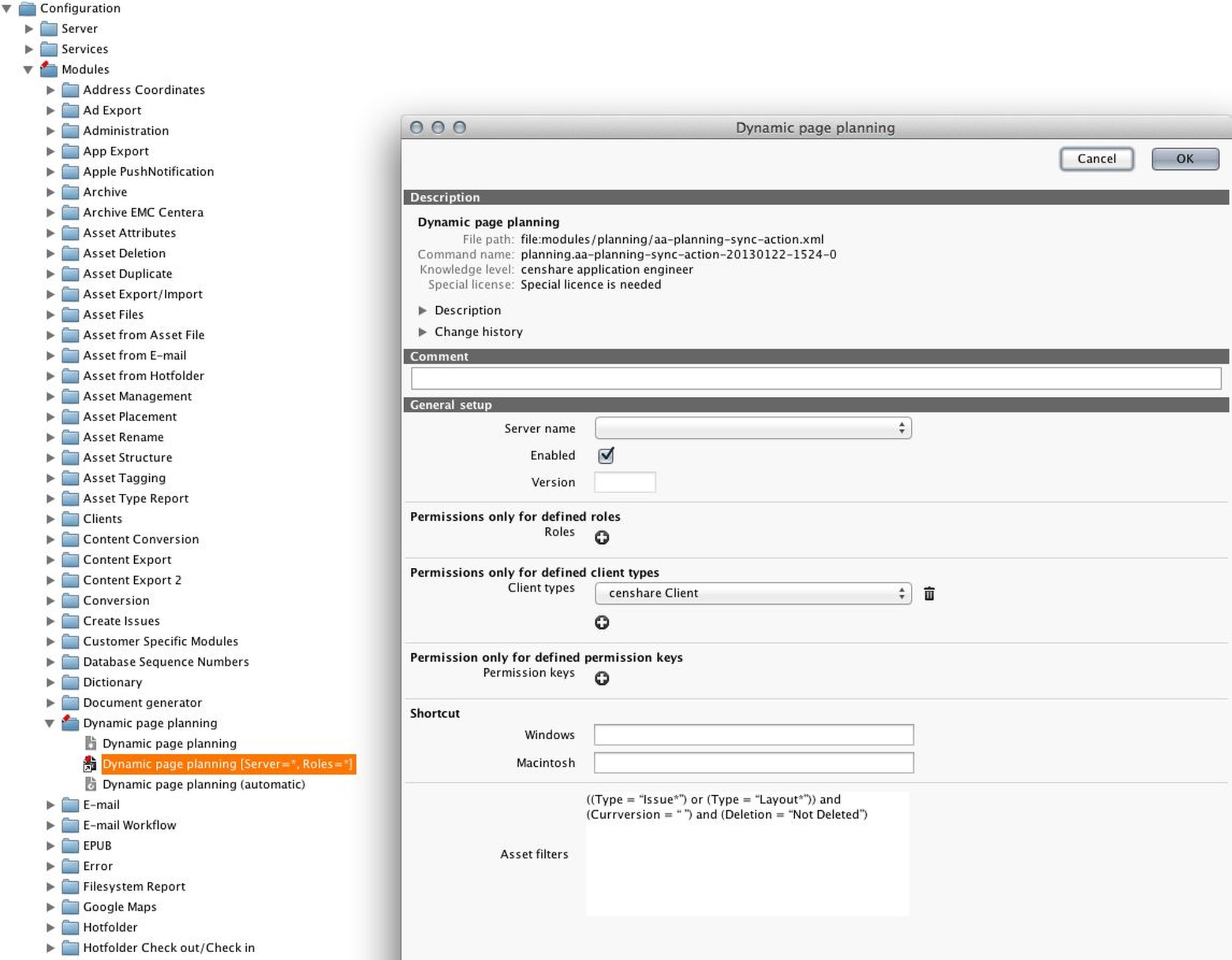1232x960 pixels.
Task: Select Asset Management in the tree
Action: coord(137,396)
